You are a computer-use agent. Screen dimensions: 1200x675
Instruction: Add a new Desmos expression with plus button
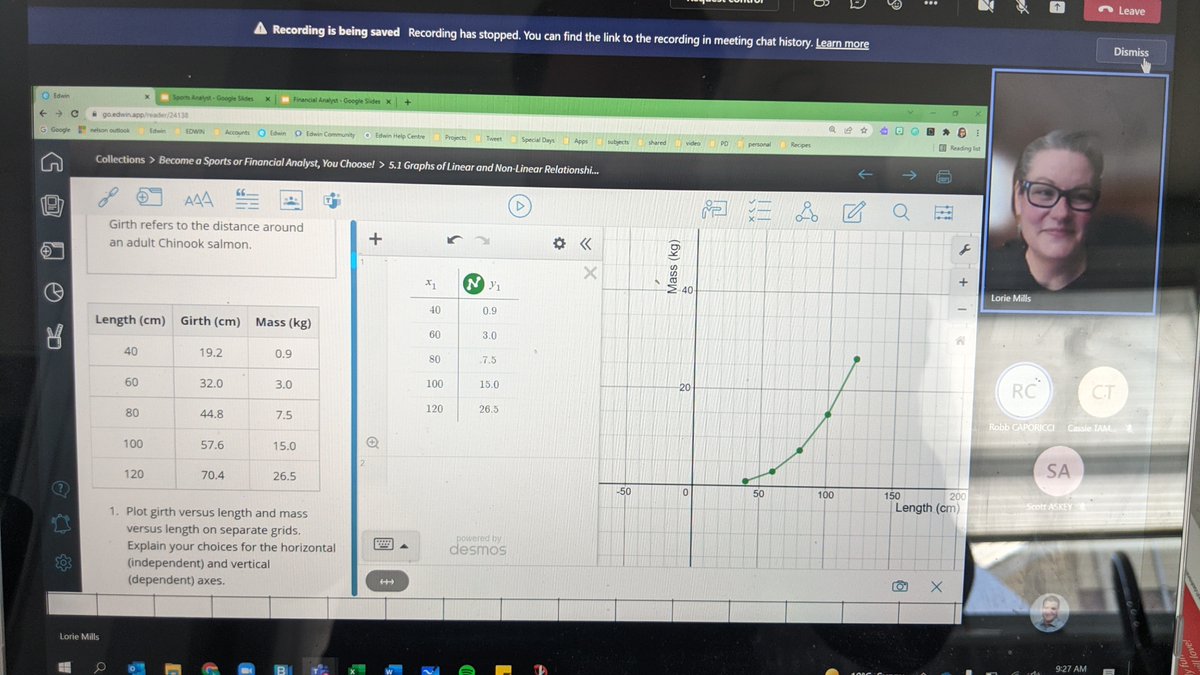(x=375, y=239)
